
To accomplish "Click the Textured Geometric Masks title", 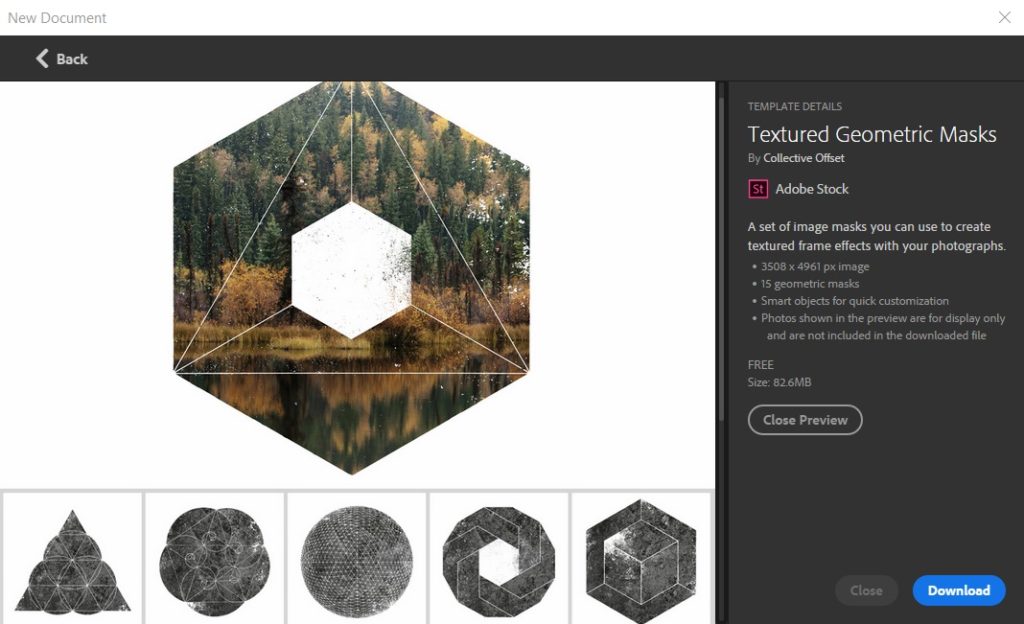I will tap(872, 134).
